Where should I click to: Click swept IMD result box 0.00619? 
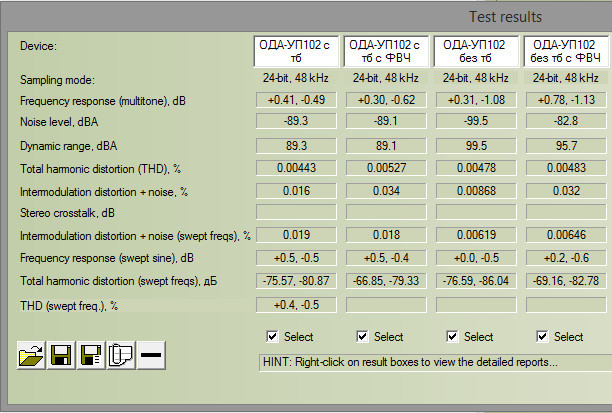coord(476,235)
